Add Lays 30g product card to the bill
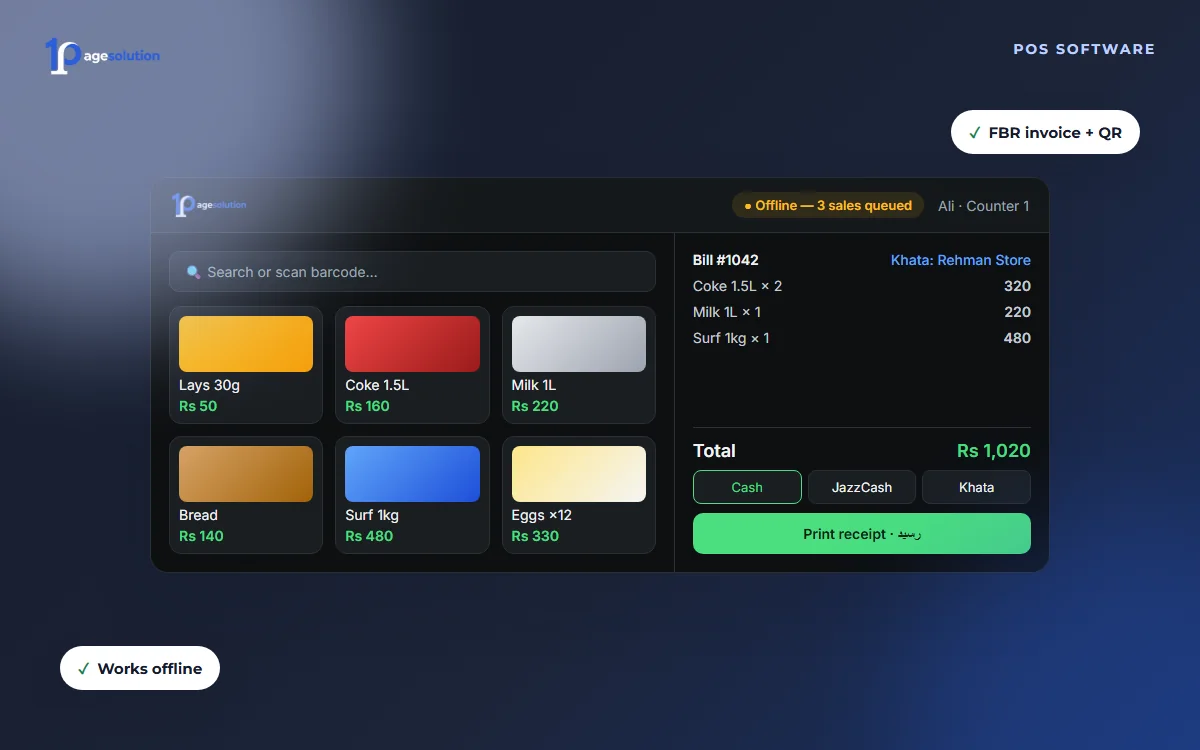 point(246,365)
